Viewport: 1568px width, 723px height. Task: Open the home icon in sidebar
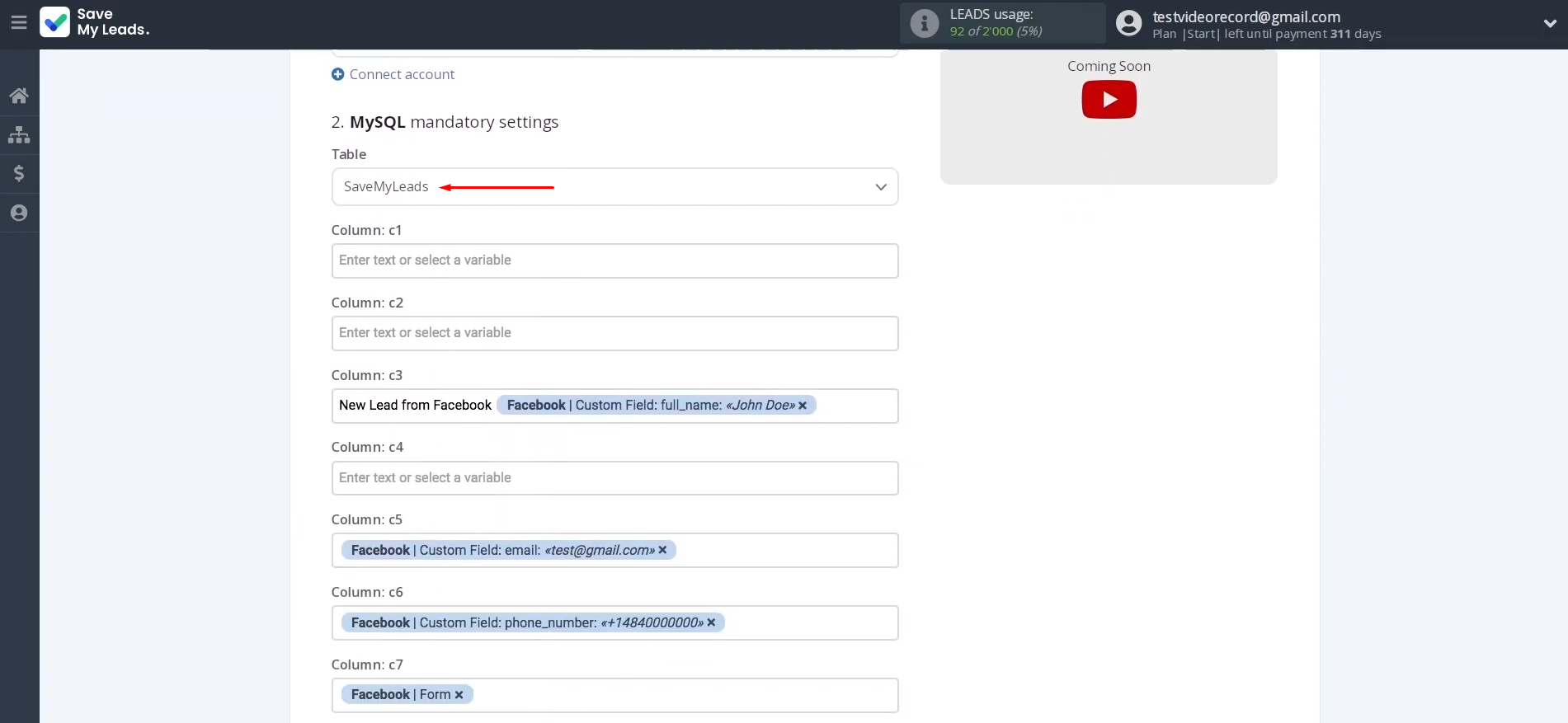coord(19,96)
